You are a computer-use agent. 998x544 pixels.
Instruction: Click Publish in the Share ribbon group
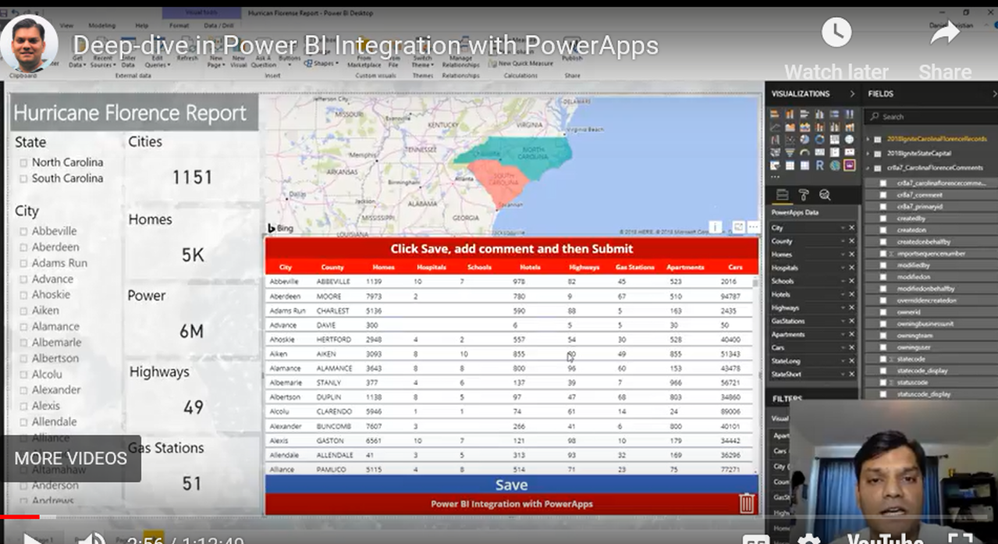pos(572,51)
